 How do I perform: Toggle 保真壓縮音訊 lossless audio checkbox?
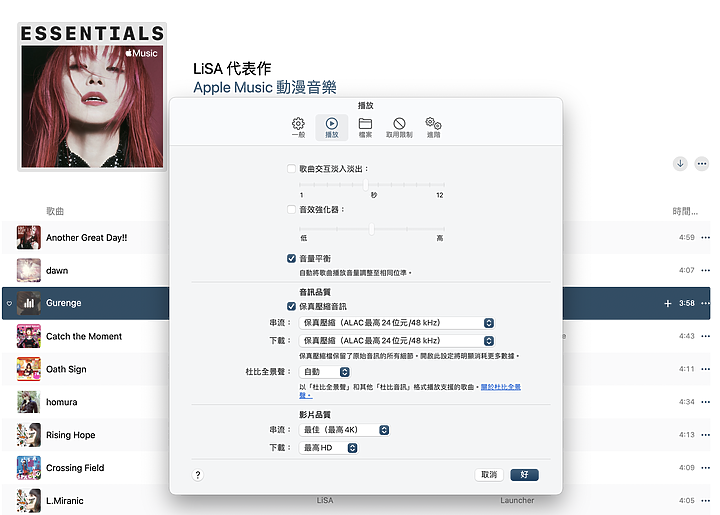pos(291,306)
